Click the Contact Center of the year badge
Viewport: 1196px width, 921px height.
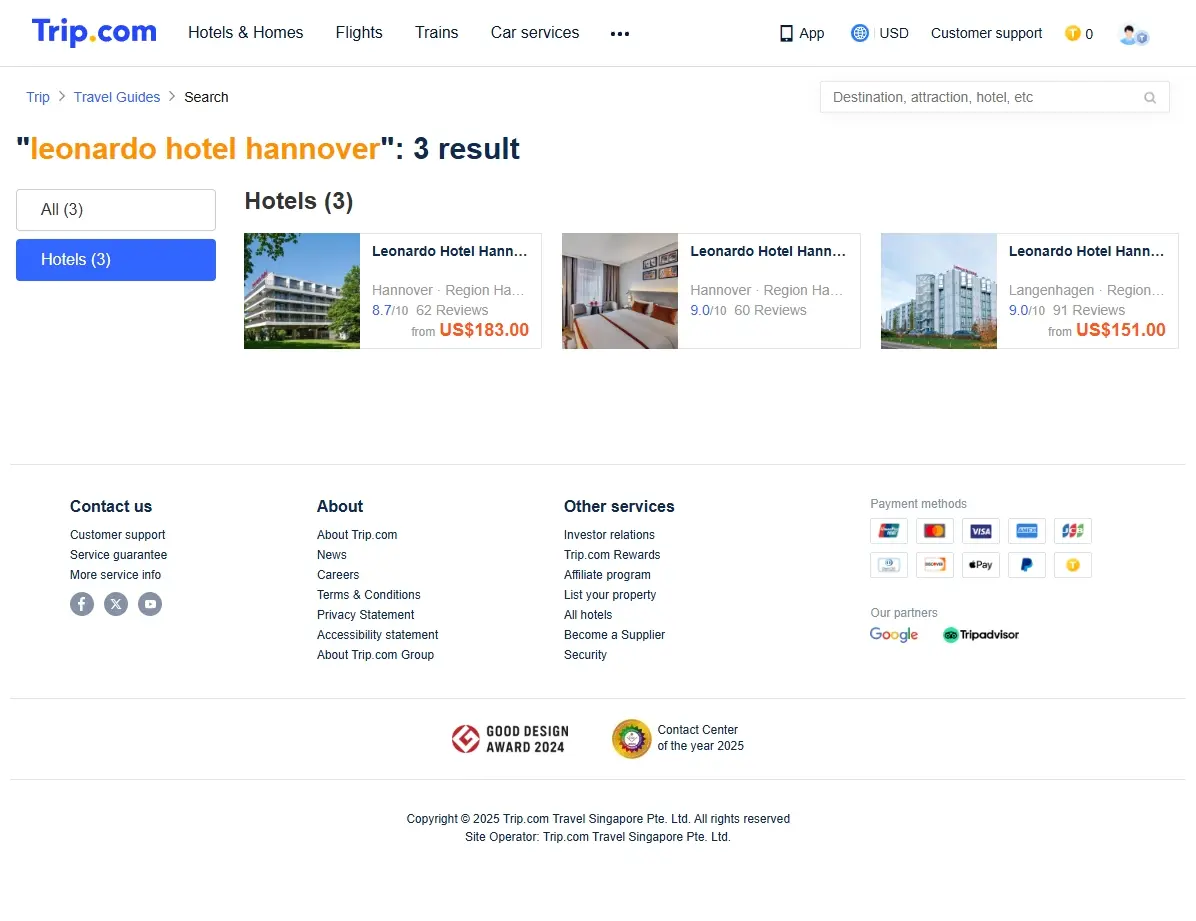point(678,739)
